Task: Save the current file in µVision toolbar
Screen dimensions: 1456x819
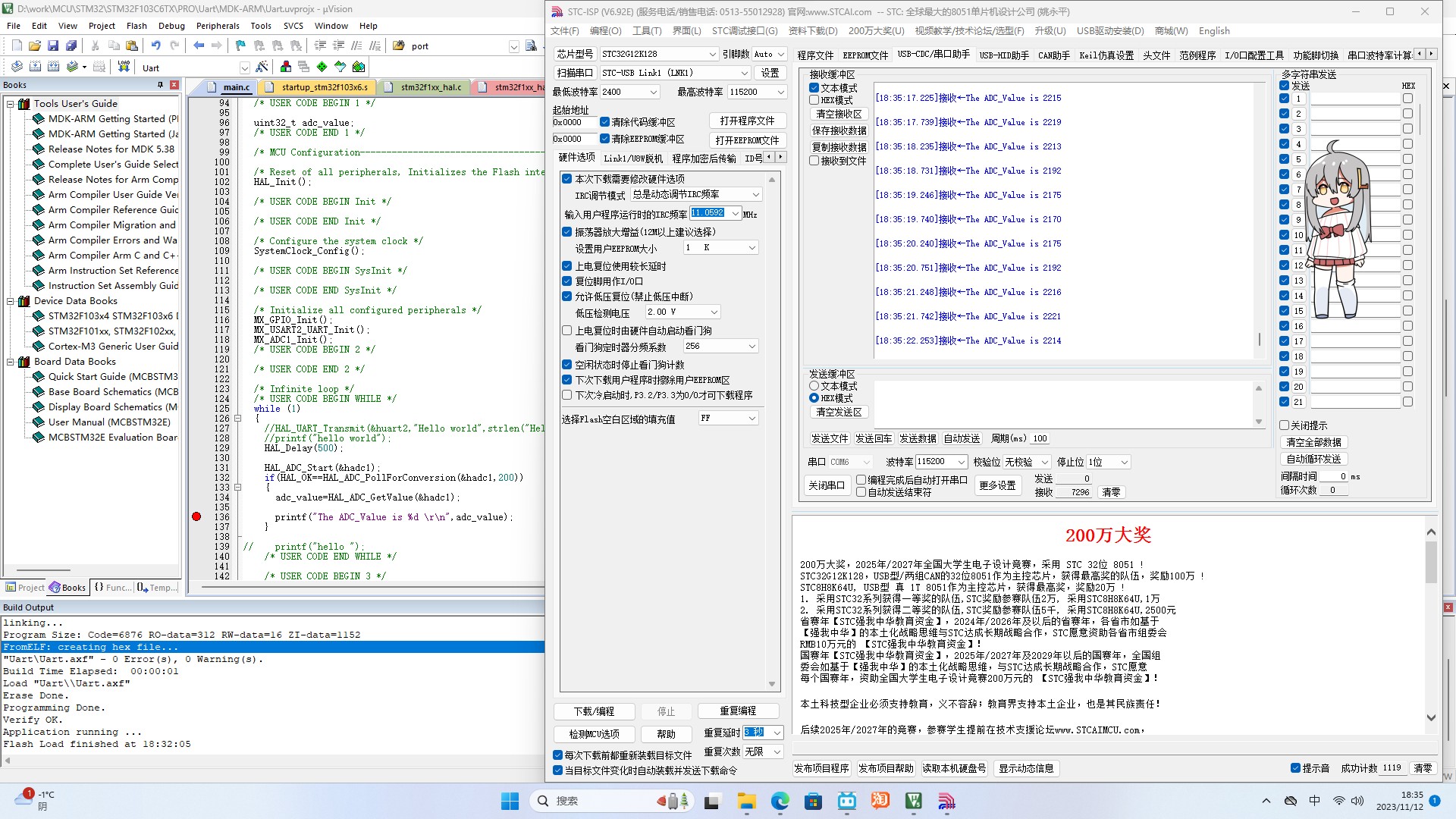Action: tap(53, 45)
